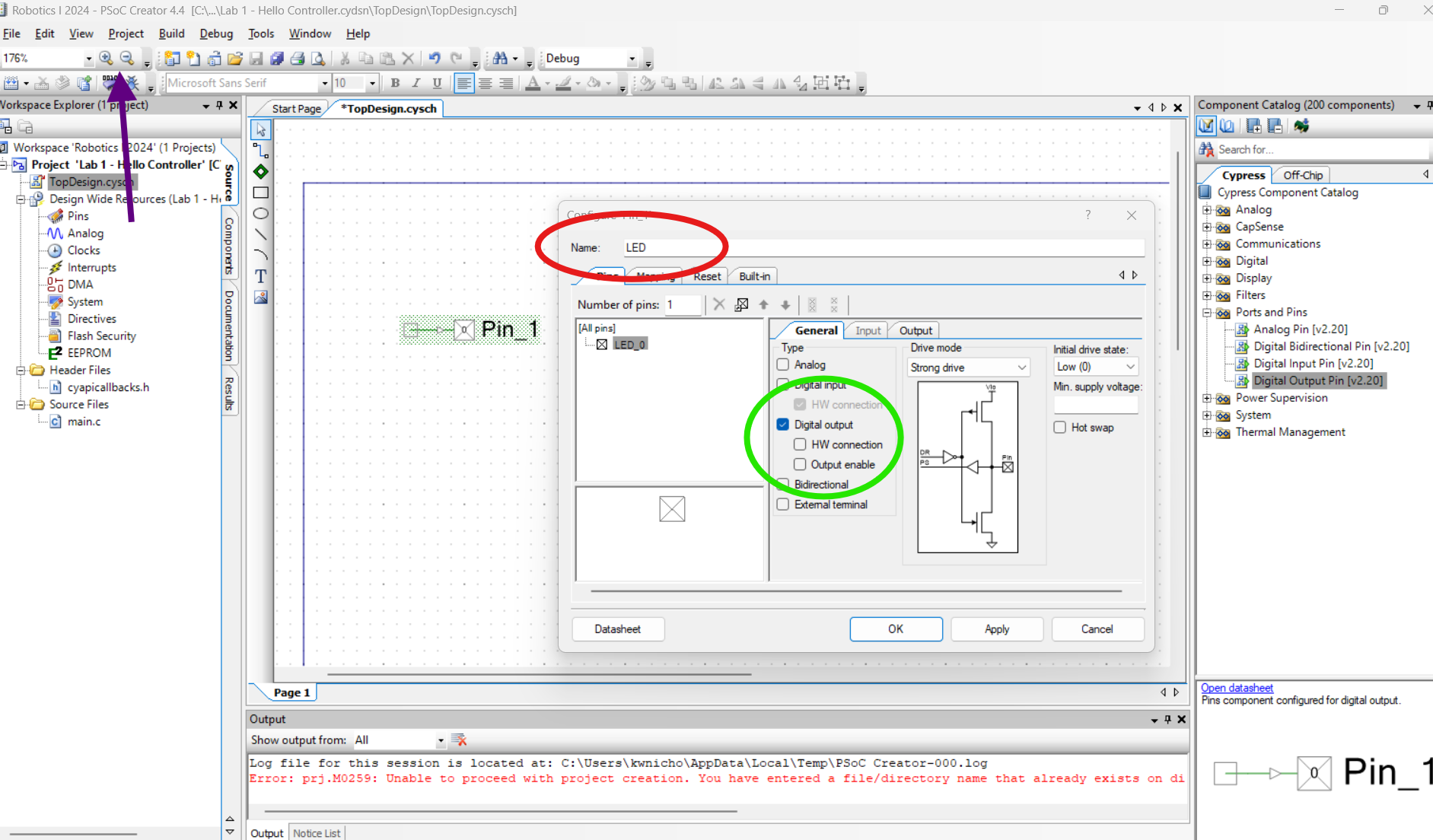Enable the Analog type checkbox
This screenshot has width=1433, height=840.
[782, 364]
